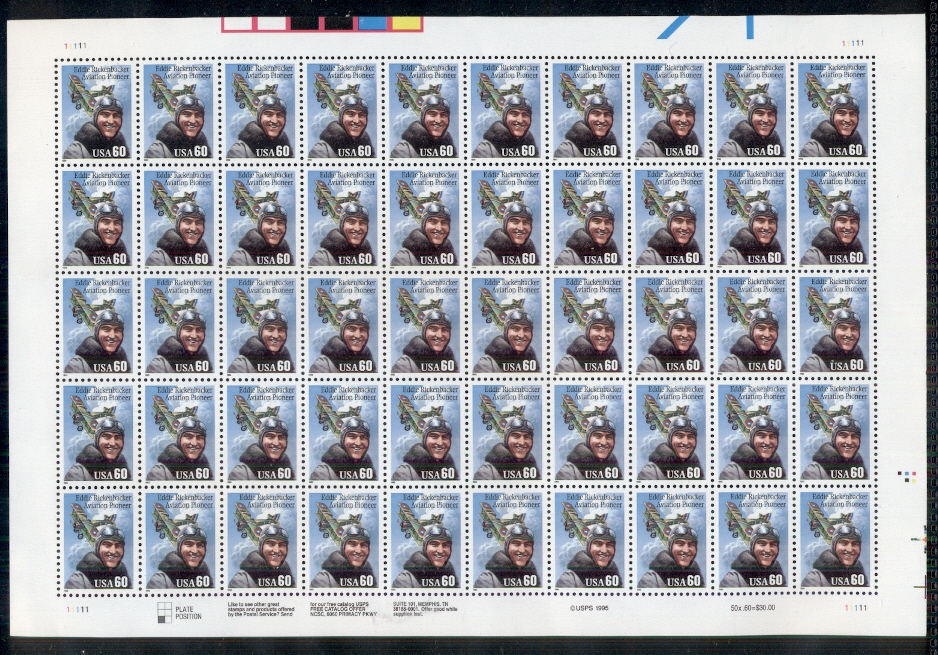Click the stamp in the bottom-left corner of the sheet
938x655 pixels.
[x=99, y=542]
